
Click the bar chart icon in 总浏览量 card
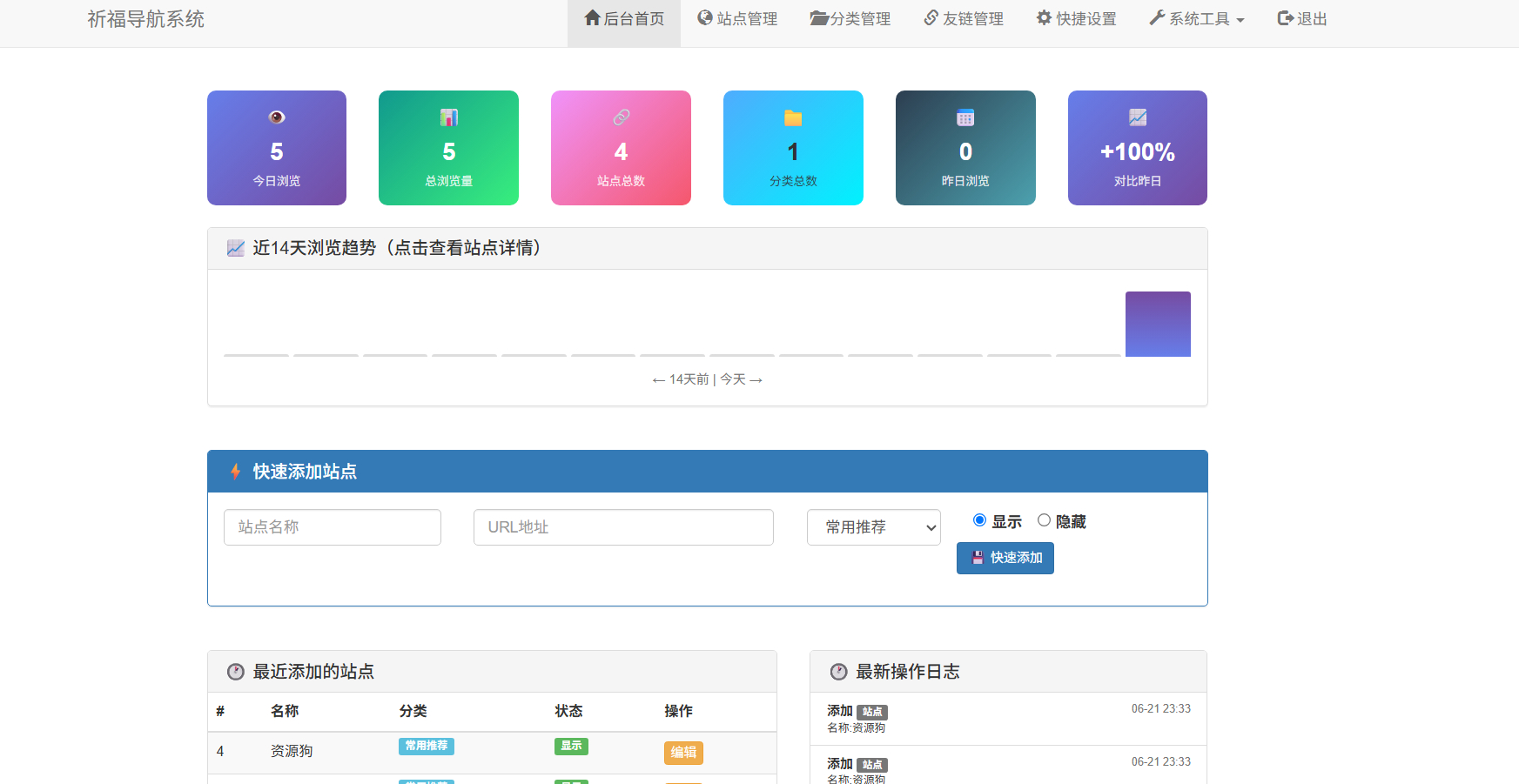[x=449, y=117]
